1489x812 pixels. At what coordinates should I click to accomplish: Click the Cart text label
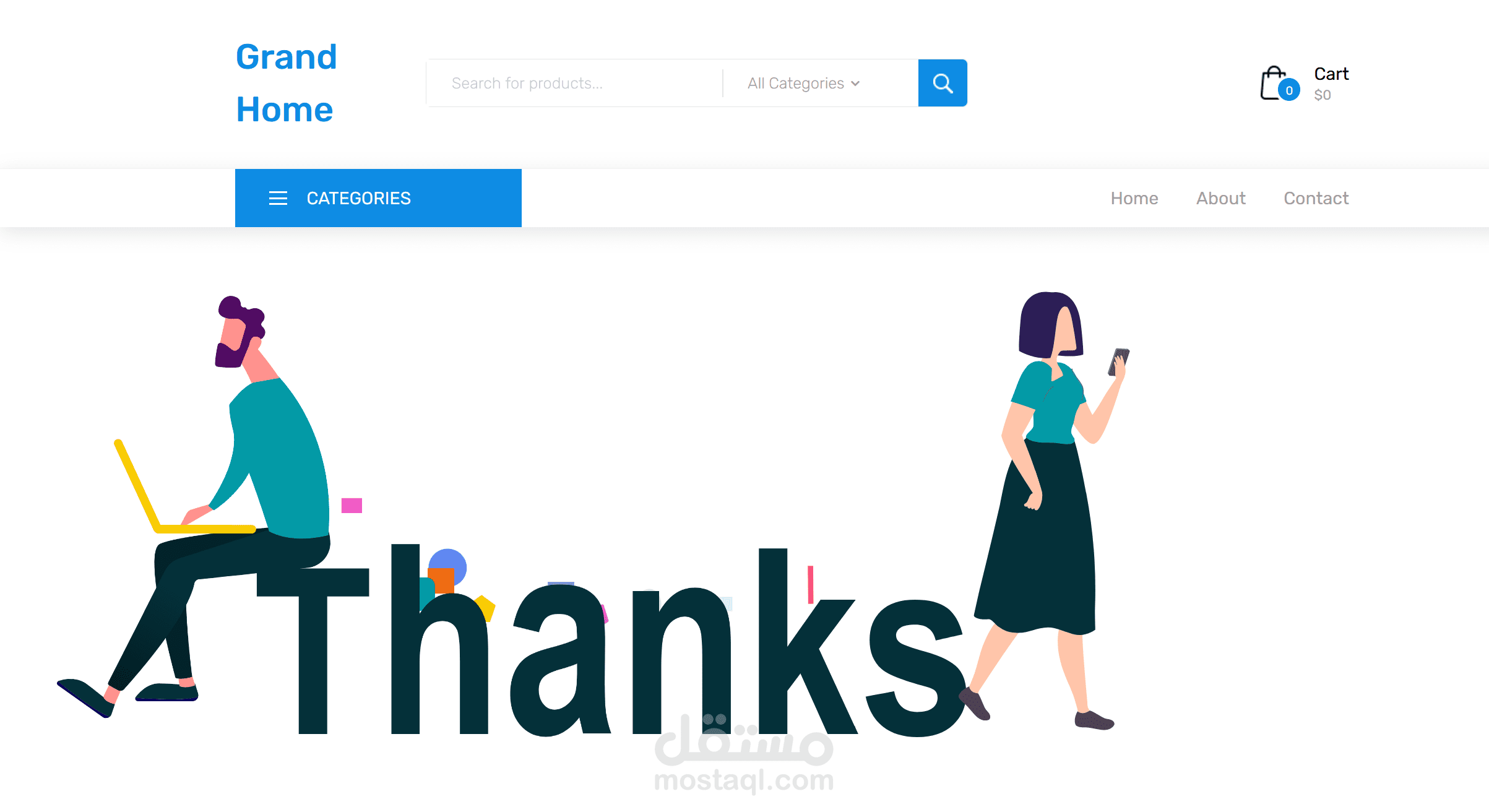[x=1331, y=74]
